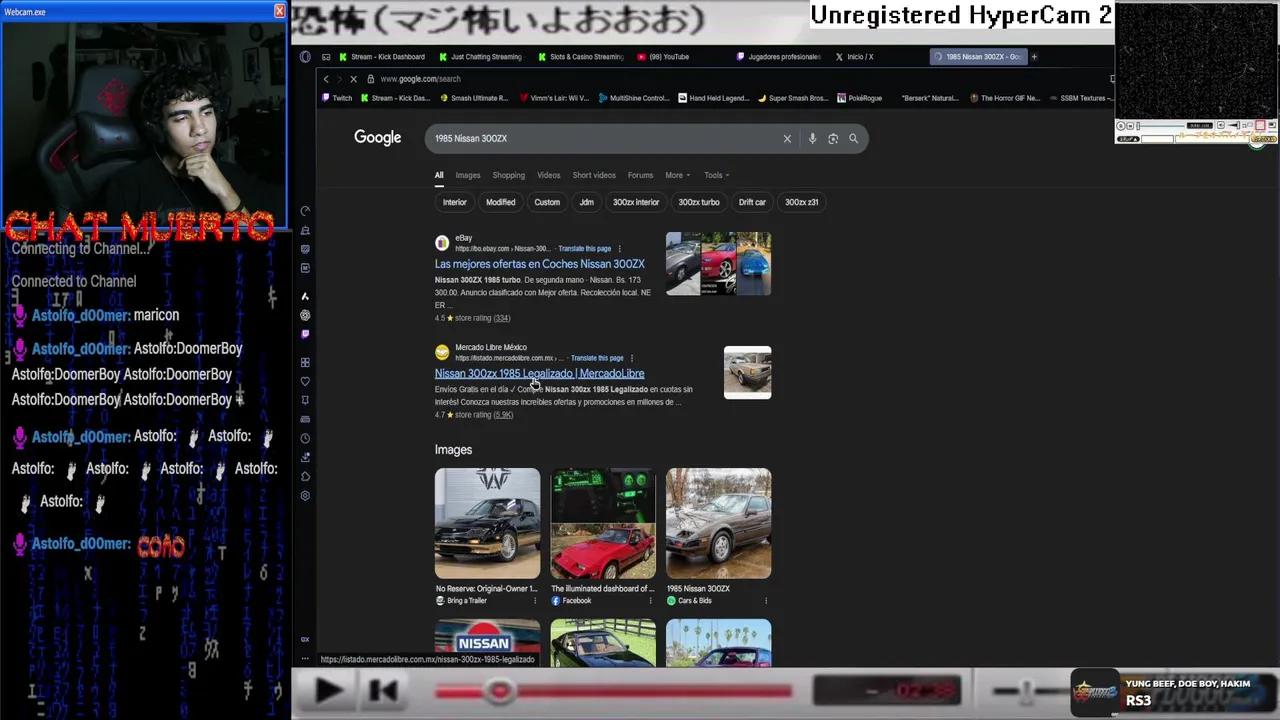Open ChatGPT sidebar icon
Screen dimensions: 1280x720
coord(305,315)
